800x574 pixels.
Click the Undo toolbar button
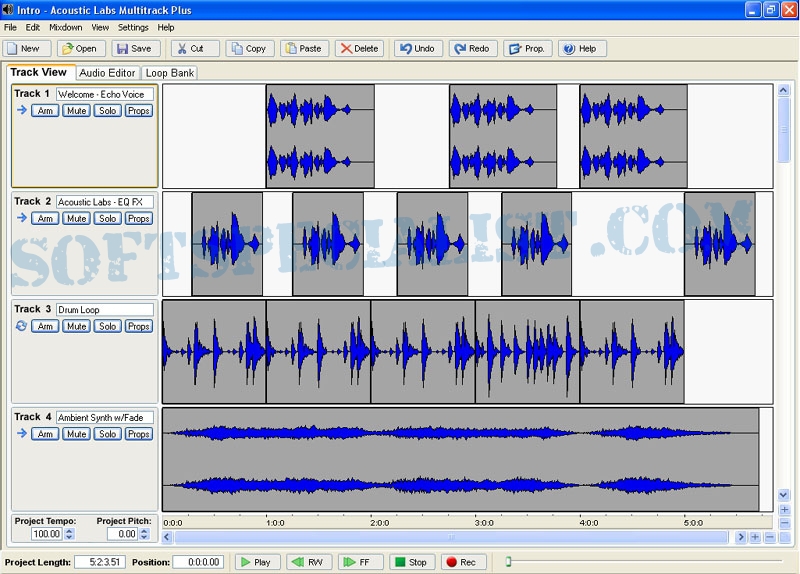417,48
